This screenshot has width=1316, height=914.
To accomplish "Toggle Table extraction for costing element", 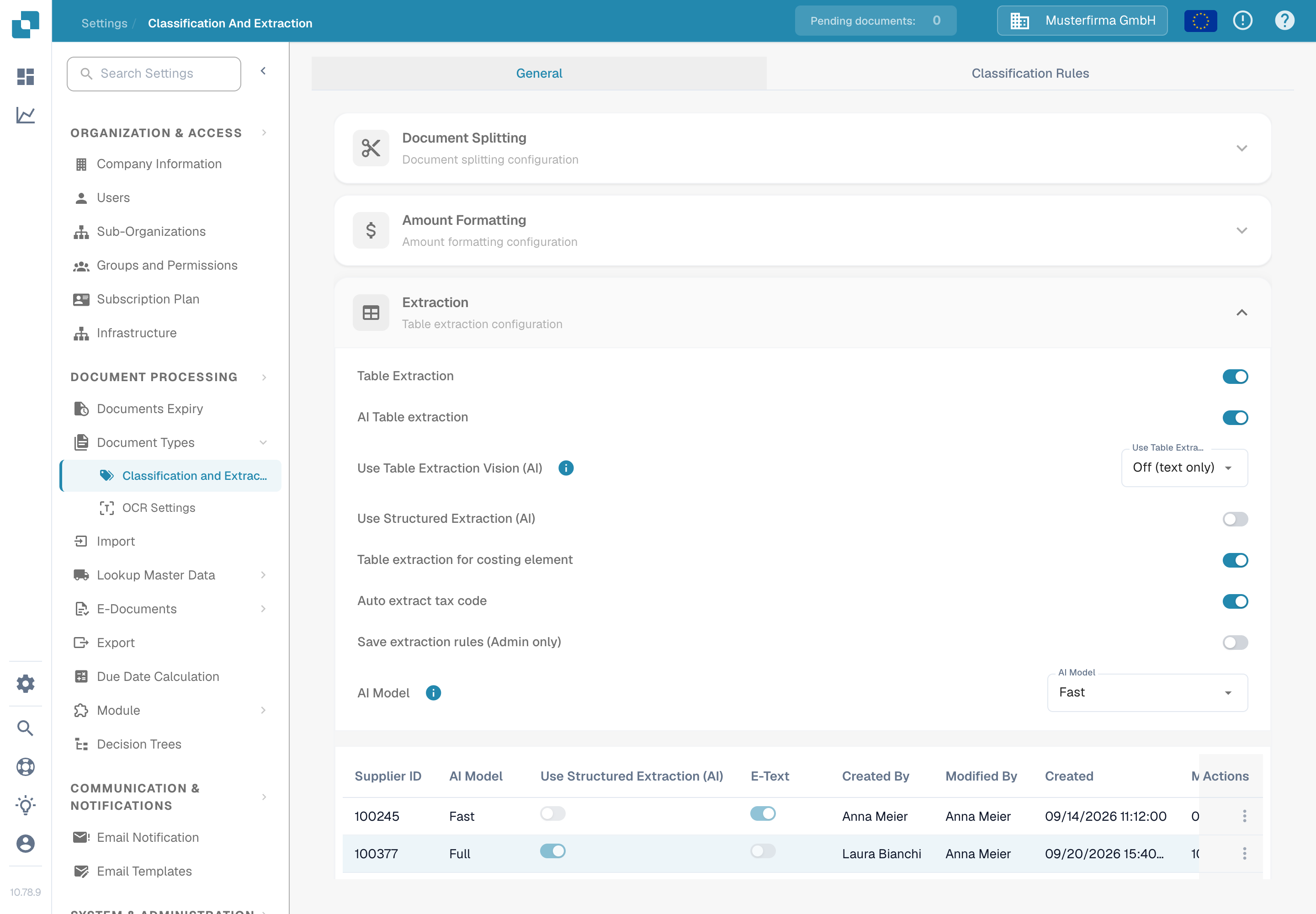I will tap(1235, 560).
